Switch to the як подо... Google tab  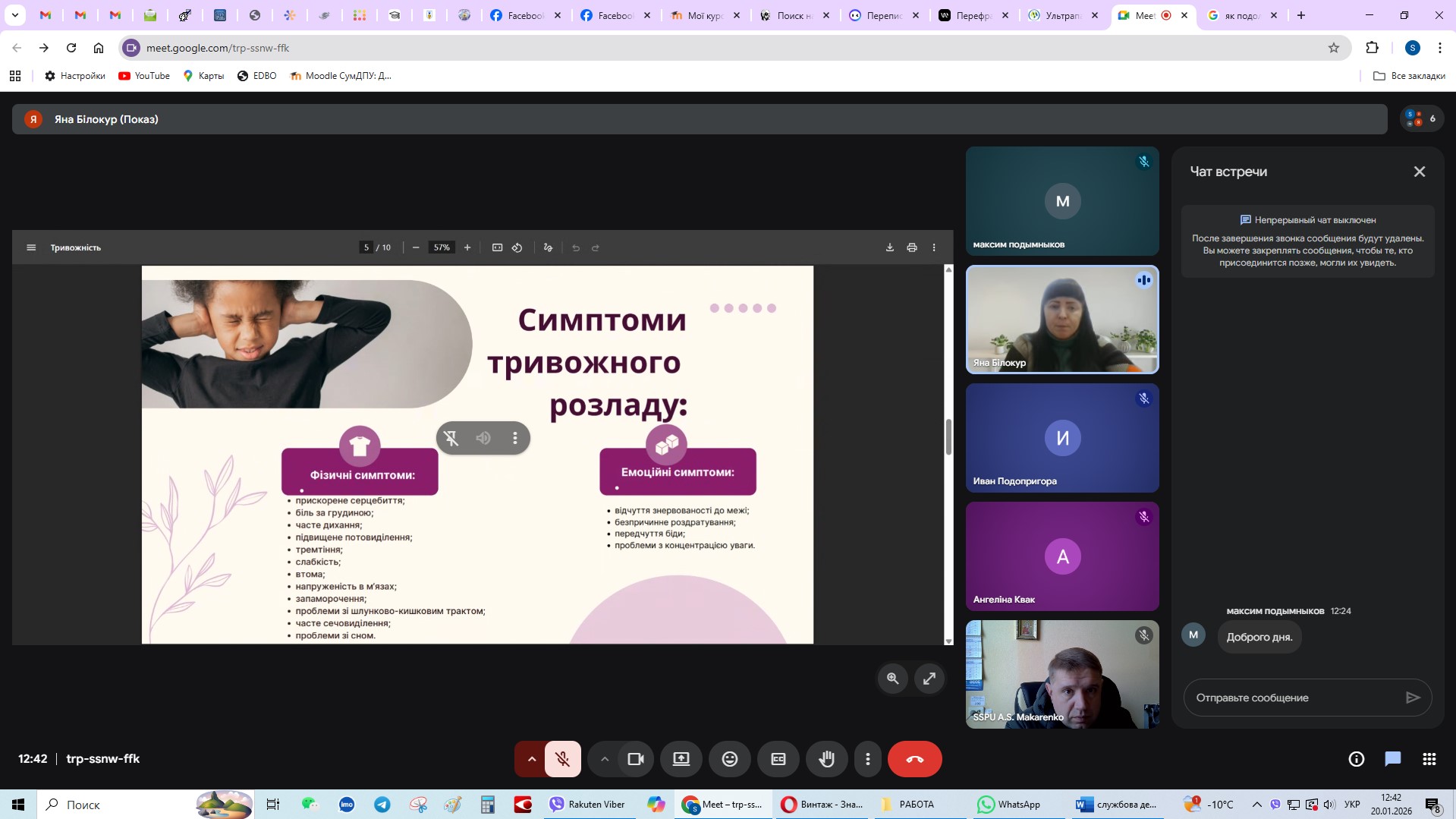1240,15
